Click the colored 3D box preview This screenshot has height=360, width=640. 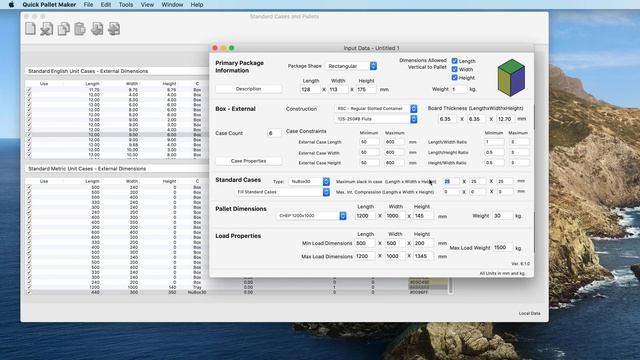511,78
